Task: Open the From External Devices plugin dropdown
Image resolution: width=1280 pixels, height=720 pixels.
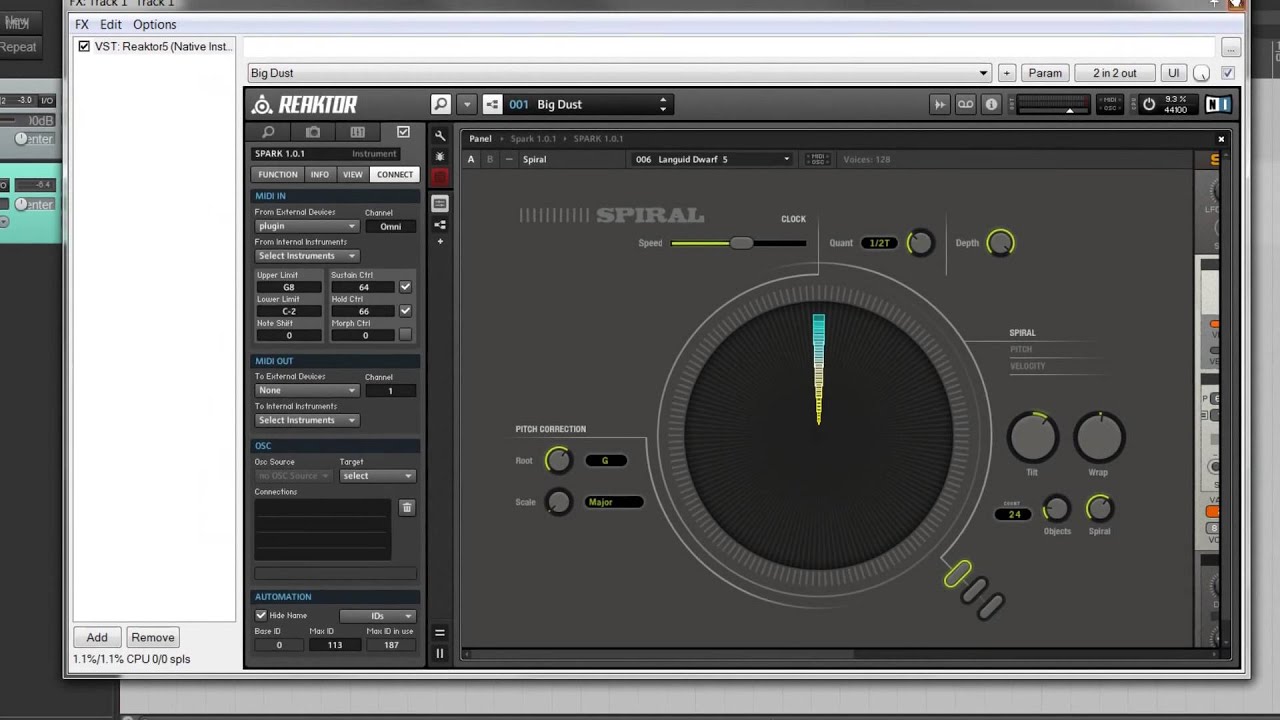Action: (x=306, y=226)
